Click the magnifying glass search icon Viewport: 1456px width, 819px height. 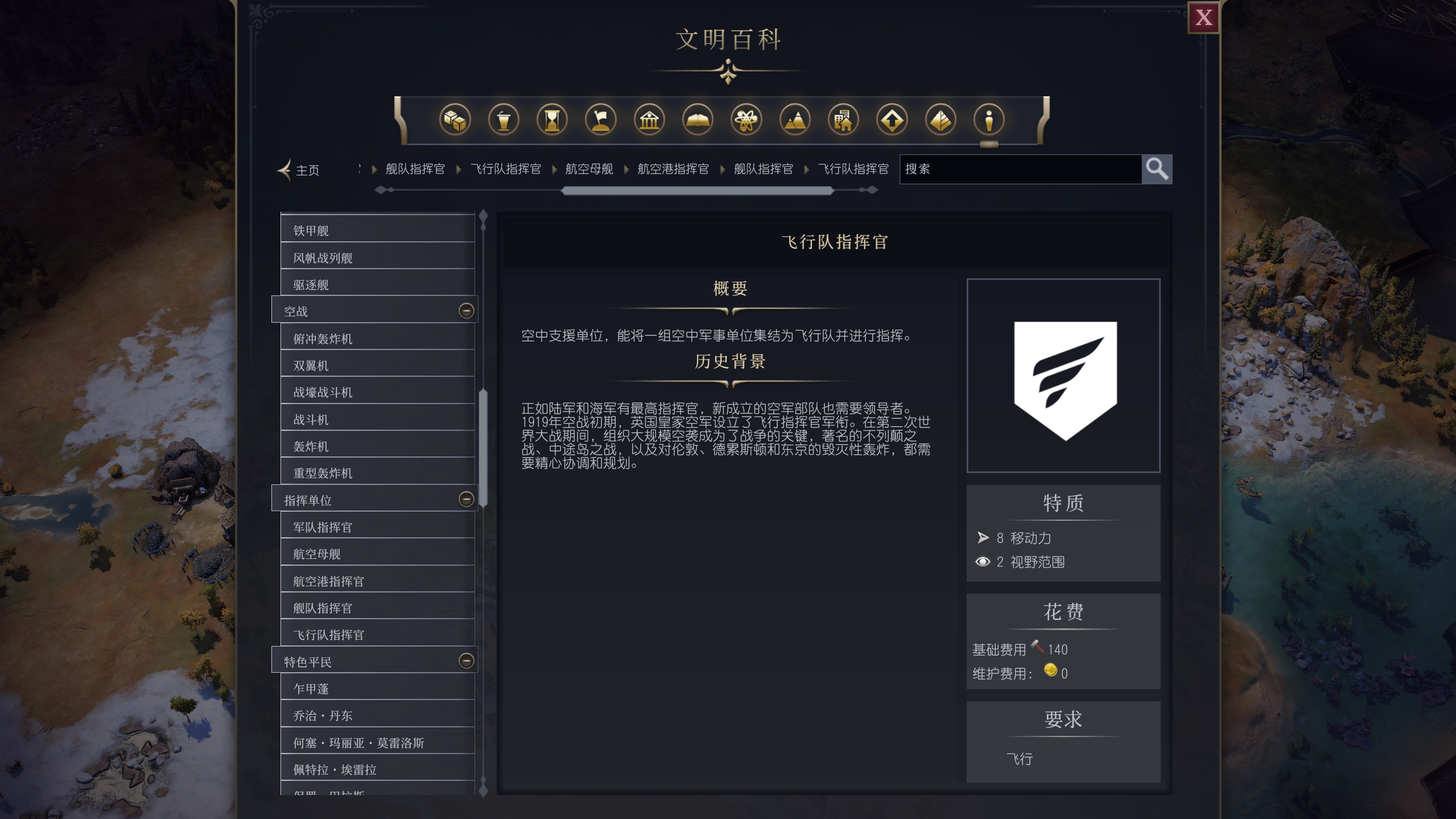click(x=1157, y=169)
